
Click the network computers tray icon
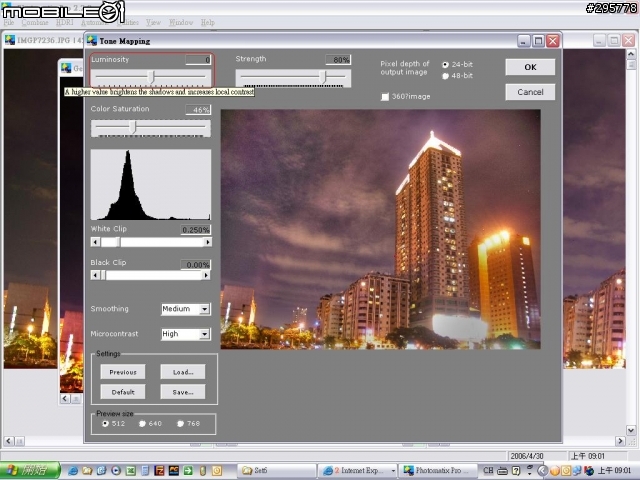coord(577,471)
